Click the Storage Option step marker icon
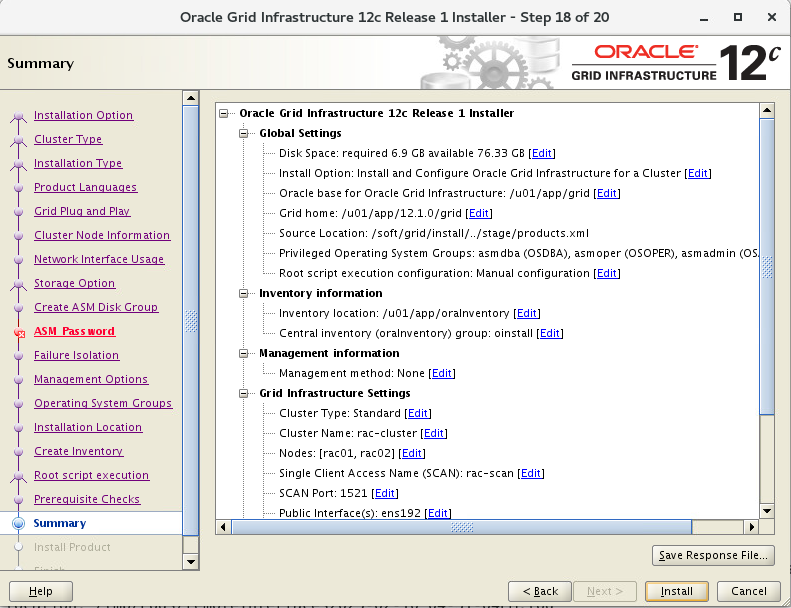 (x=19, y=285)
